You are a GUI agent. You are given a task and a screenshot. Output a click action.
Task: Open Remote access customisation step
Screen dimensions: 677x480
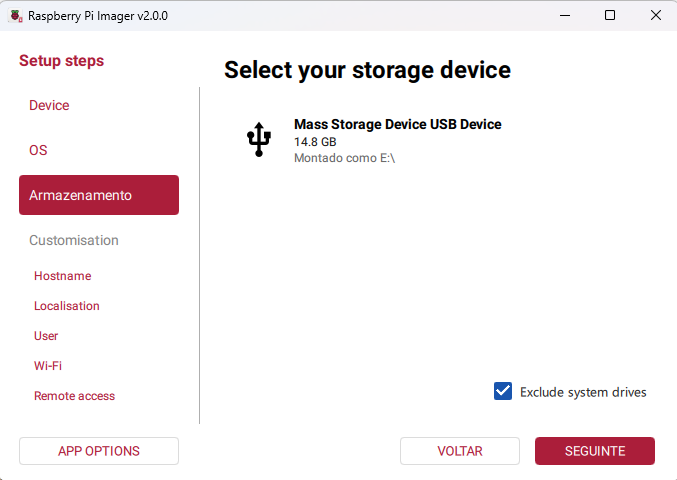74,396
